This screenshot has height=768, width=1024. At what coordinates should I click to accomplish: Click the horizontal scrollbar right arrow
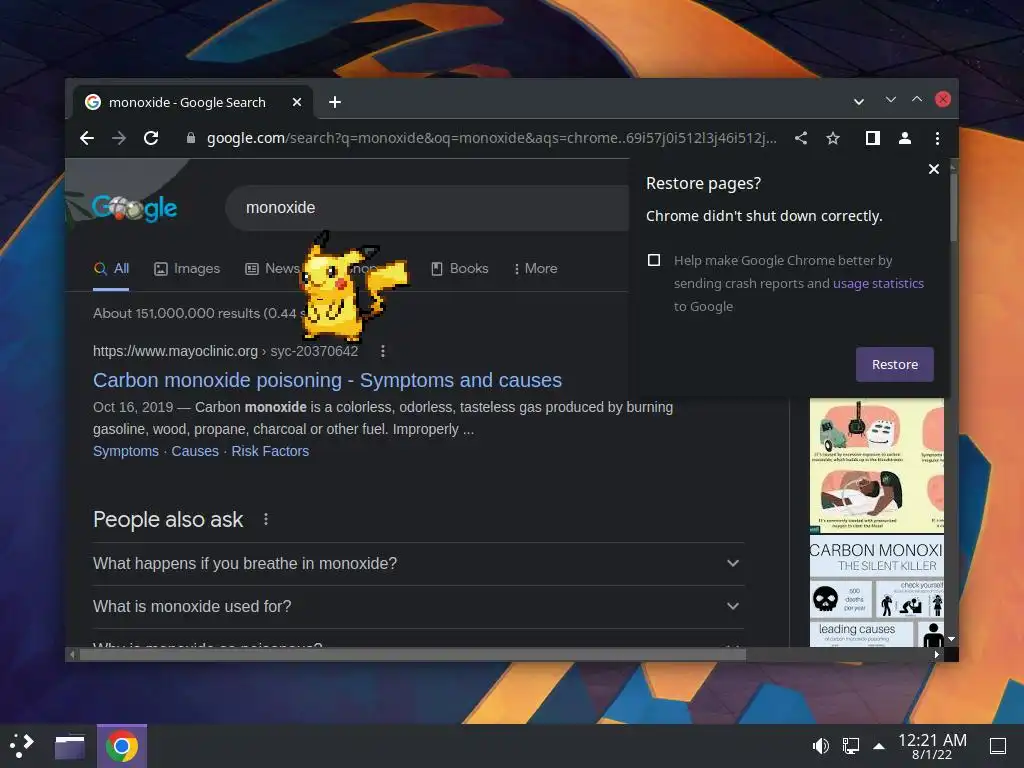click(936, 654)
